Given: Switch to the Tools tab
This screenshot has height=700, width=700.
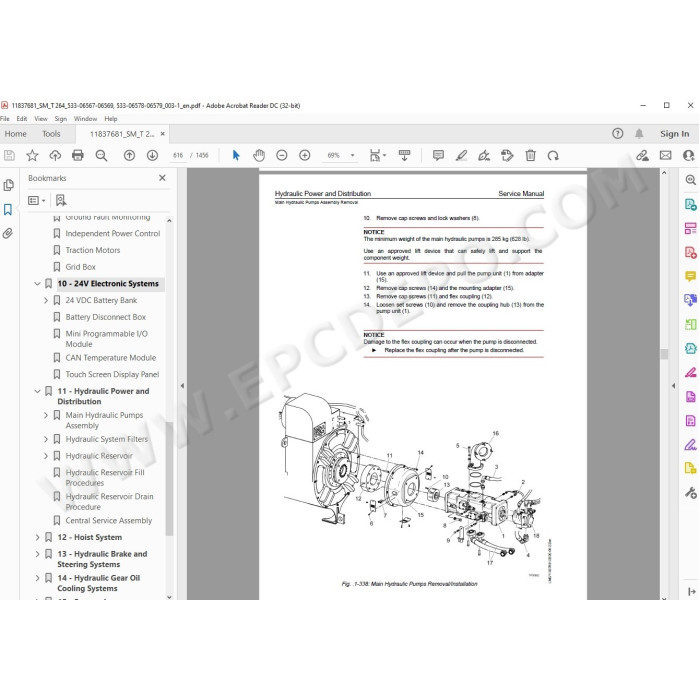Looking at the screenshot, I should (x=51, y=134).
